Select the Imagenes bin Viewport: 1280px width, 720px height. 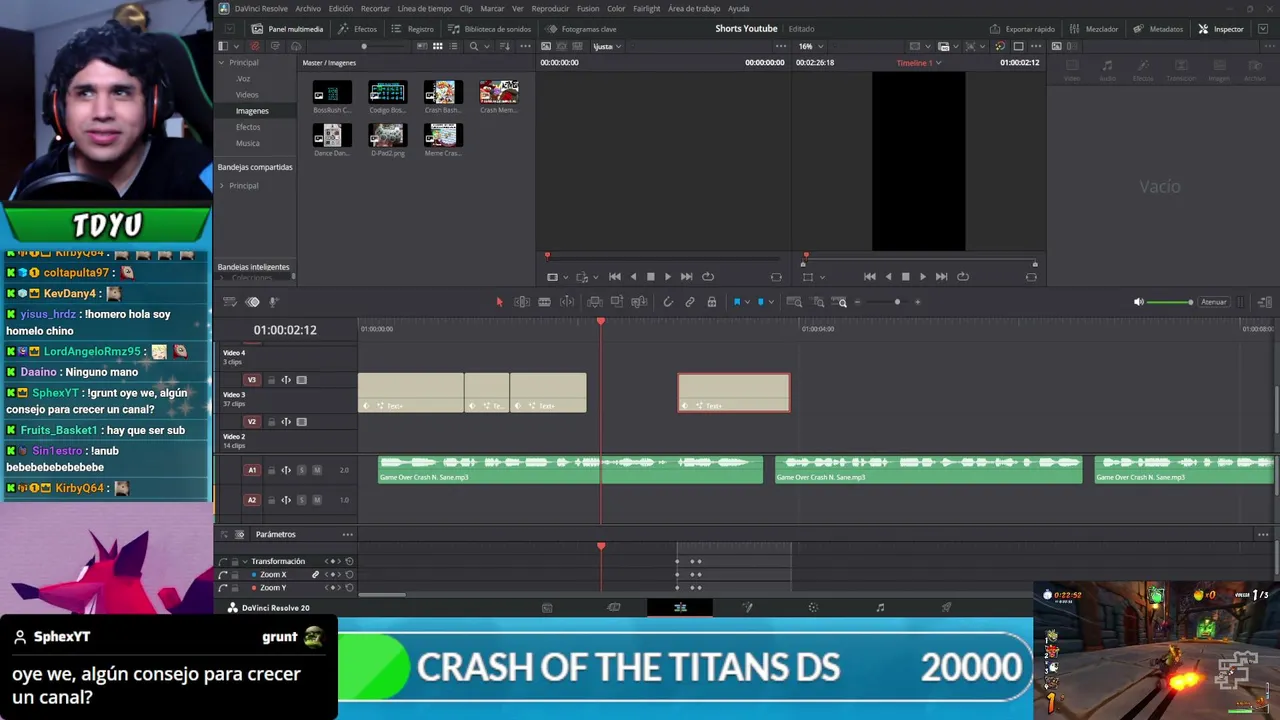[x=252, y=111]
